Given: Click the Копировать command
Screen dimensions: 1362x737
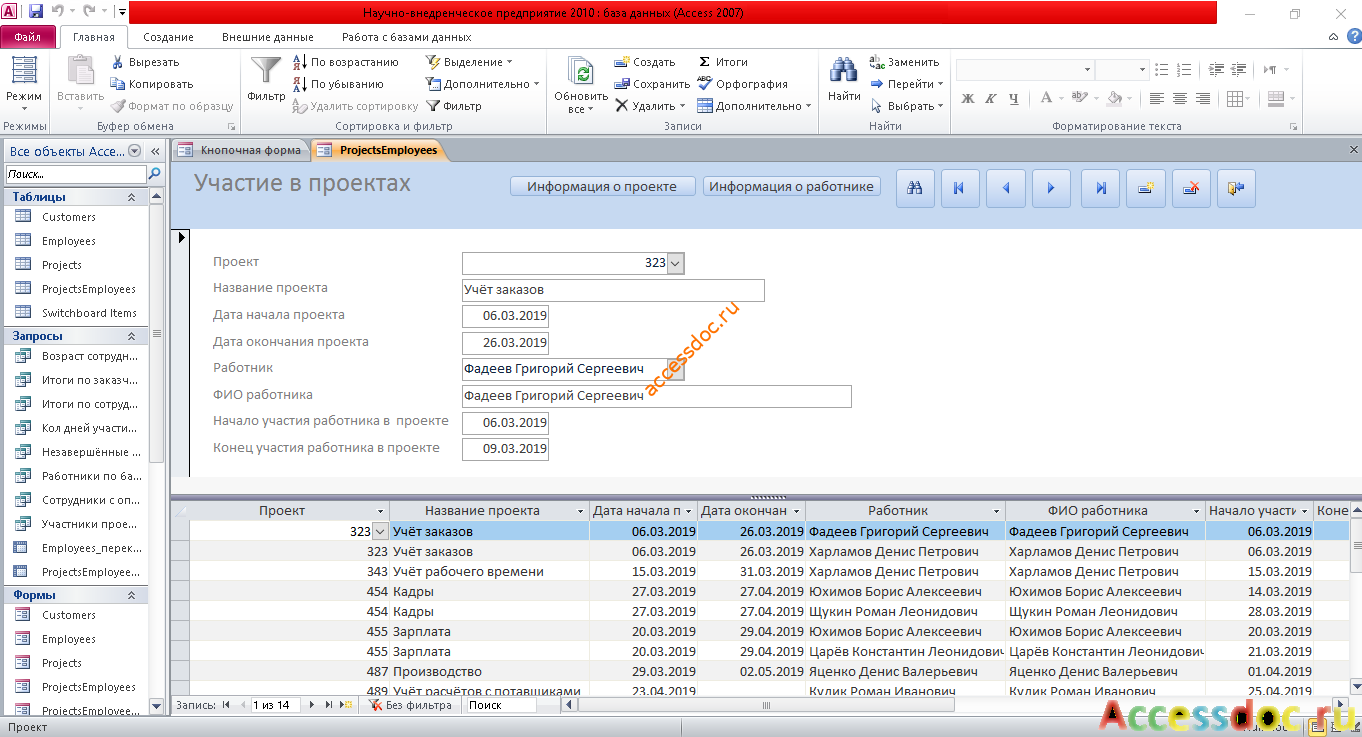Looking at the screenshot, I should point(152,84).
